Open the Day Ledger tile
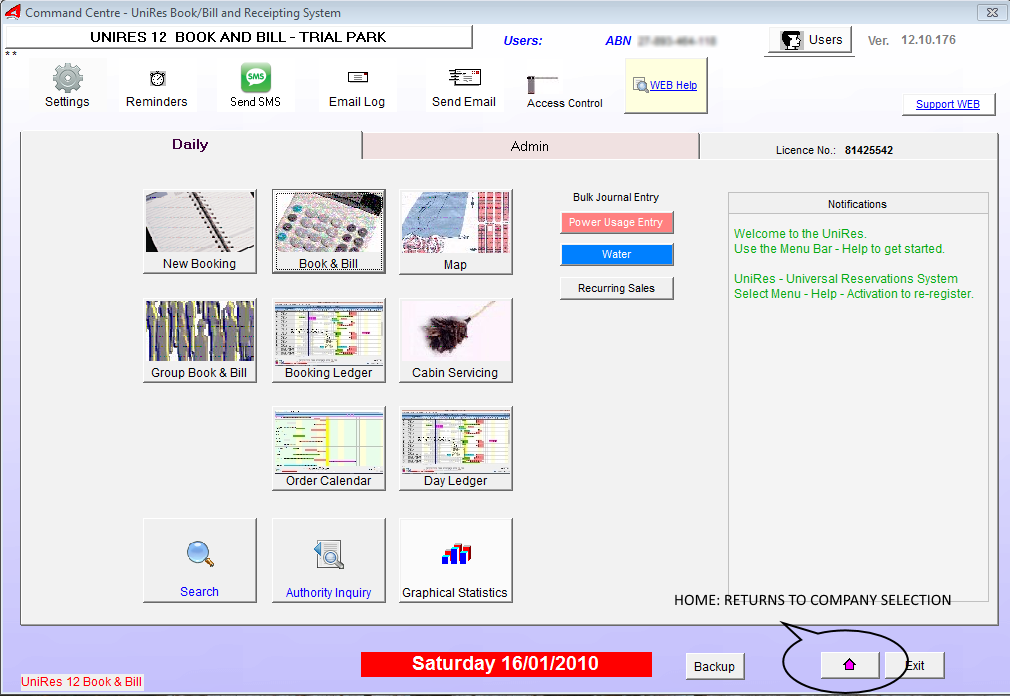The height and width of the screenshot is (696, 1010). 455,449
